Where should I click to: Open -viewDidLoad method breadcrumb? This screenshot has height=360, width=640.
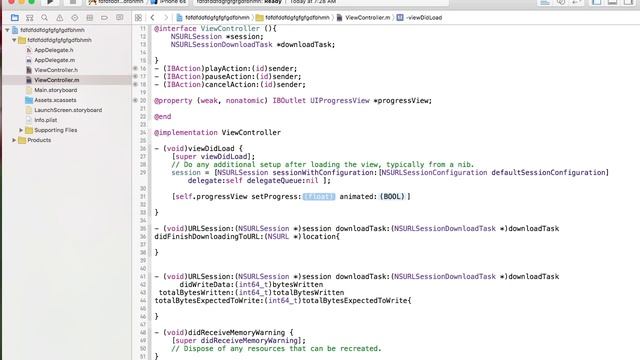pos(420,18)
